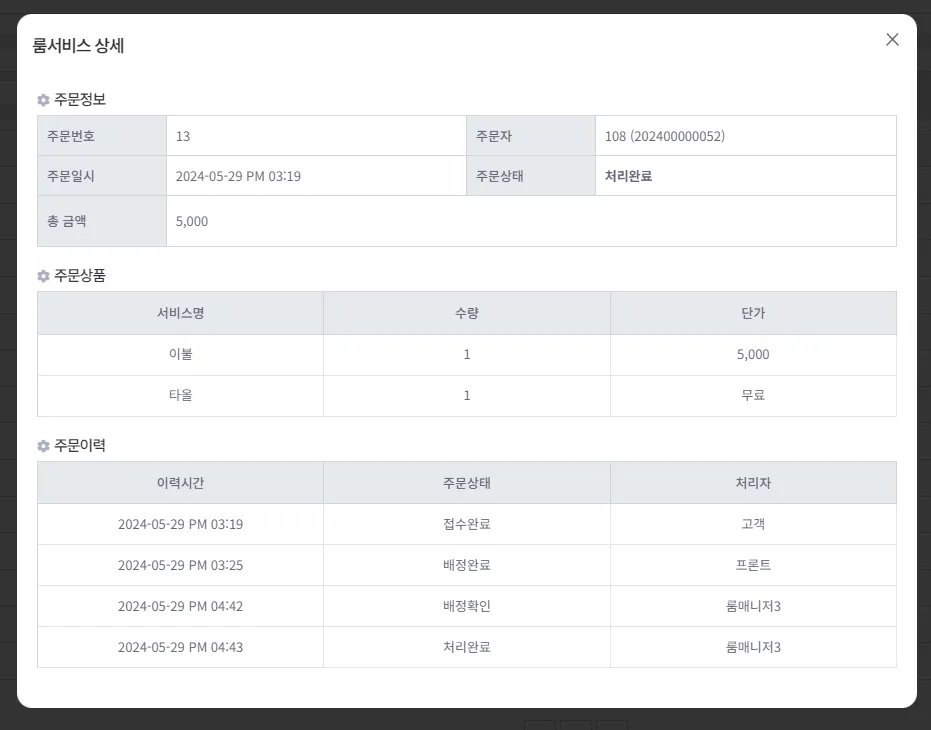Click the gear icon beside 주문이력

click(43, 446)
